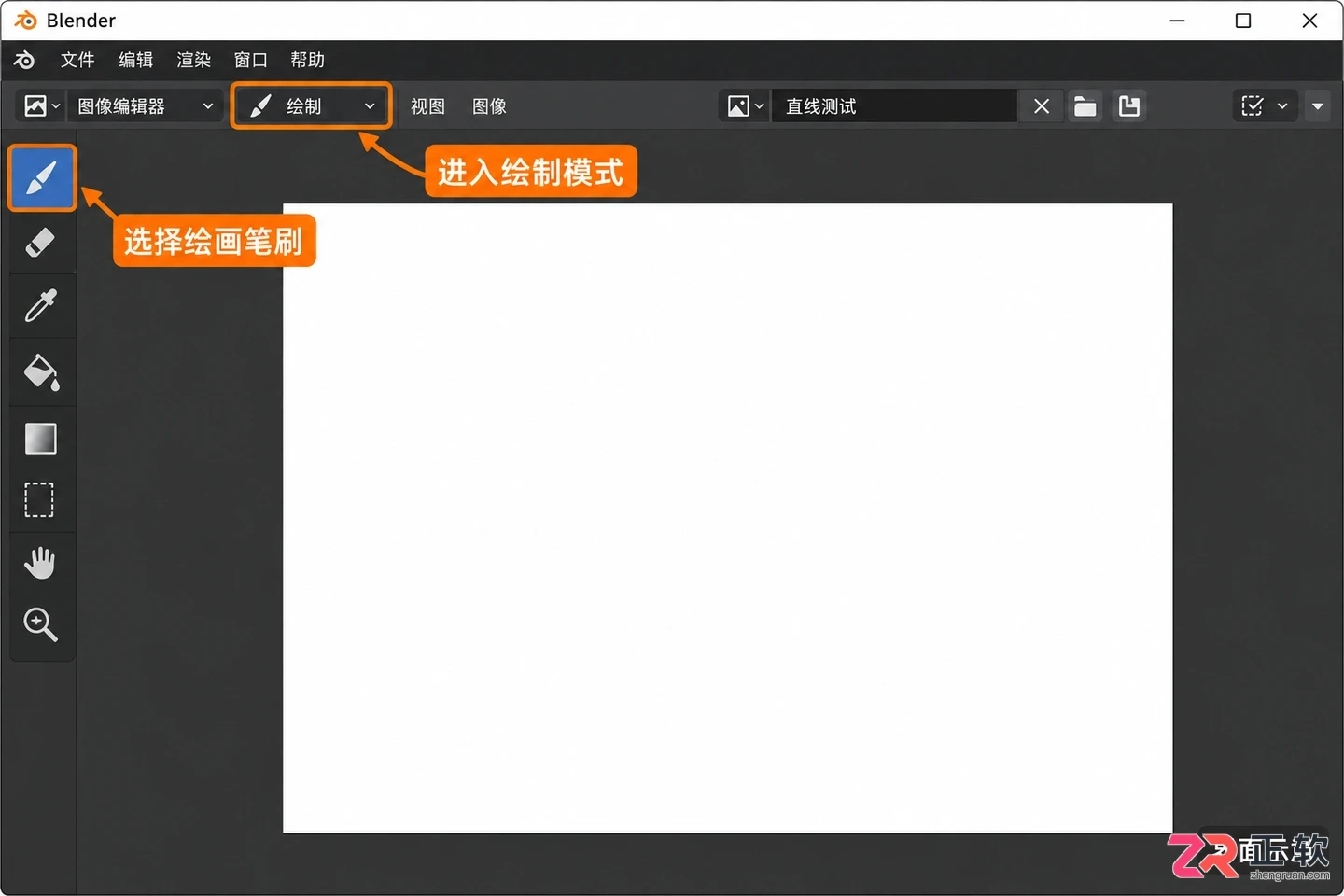Choose the gradient tool
The image size is (1344, 896).
pyautogui.click(x=40, y=438)
